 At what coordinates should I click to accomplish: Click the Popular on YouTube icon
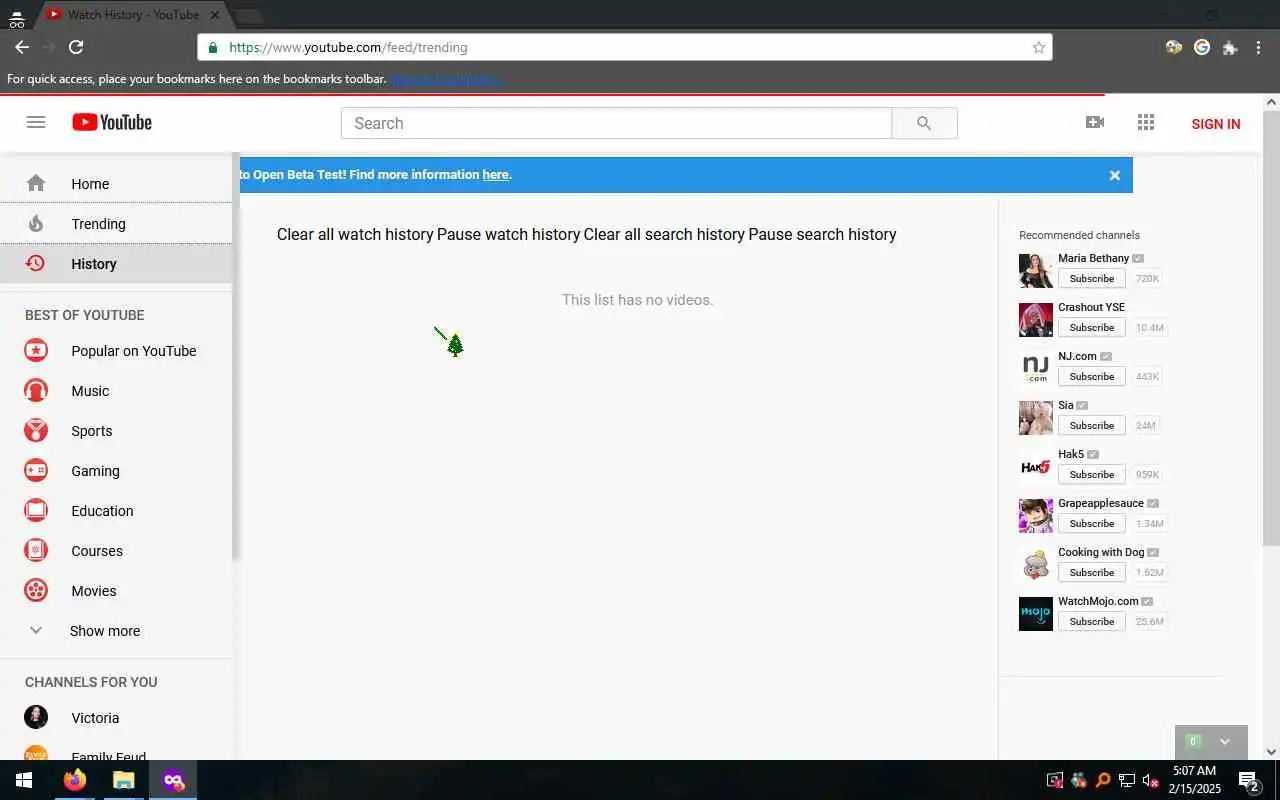tap(36, 351)
